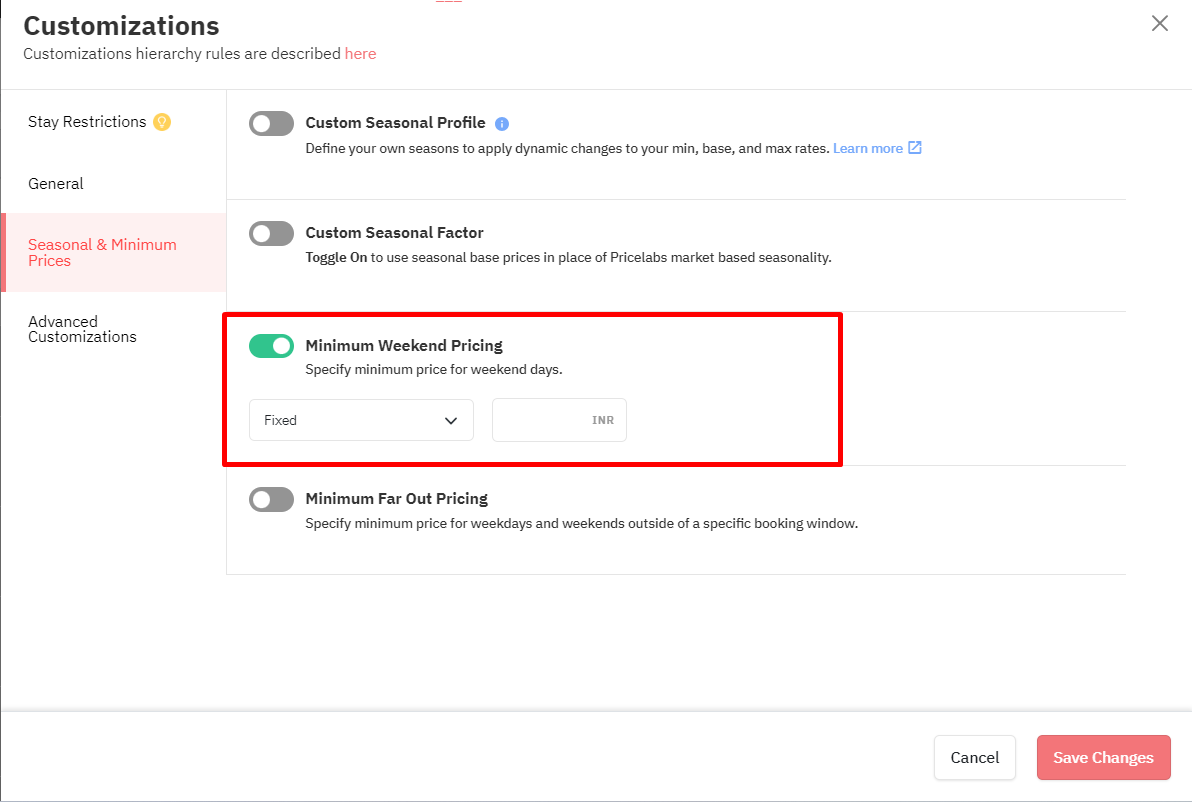1192x802 pixels.
Task: Toggle on Custom Seasonal Profile
Action: [271, 123]
